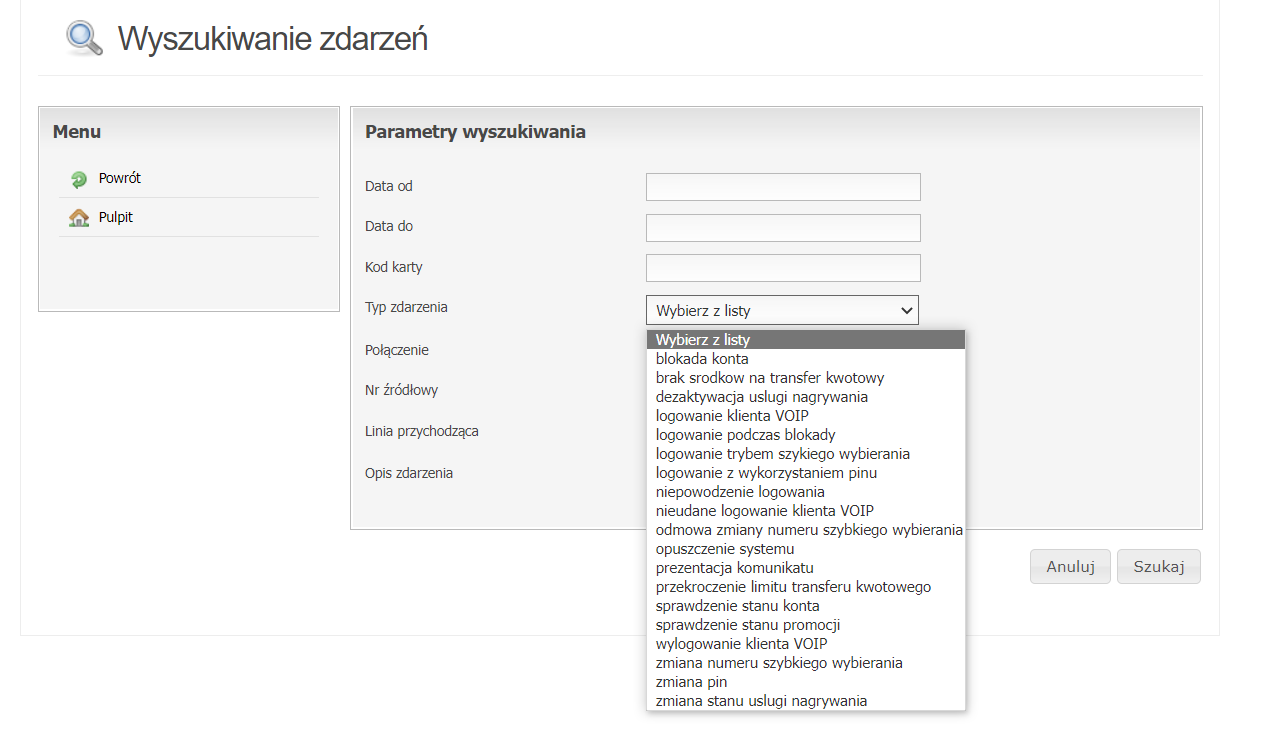Click the green Powrót arrow icon
The image size is (1265, 753).
point(79,180)
